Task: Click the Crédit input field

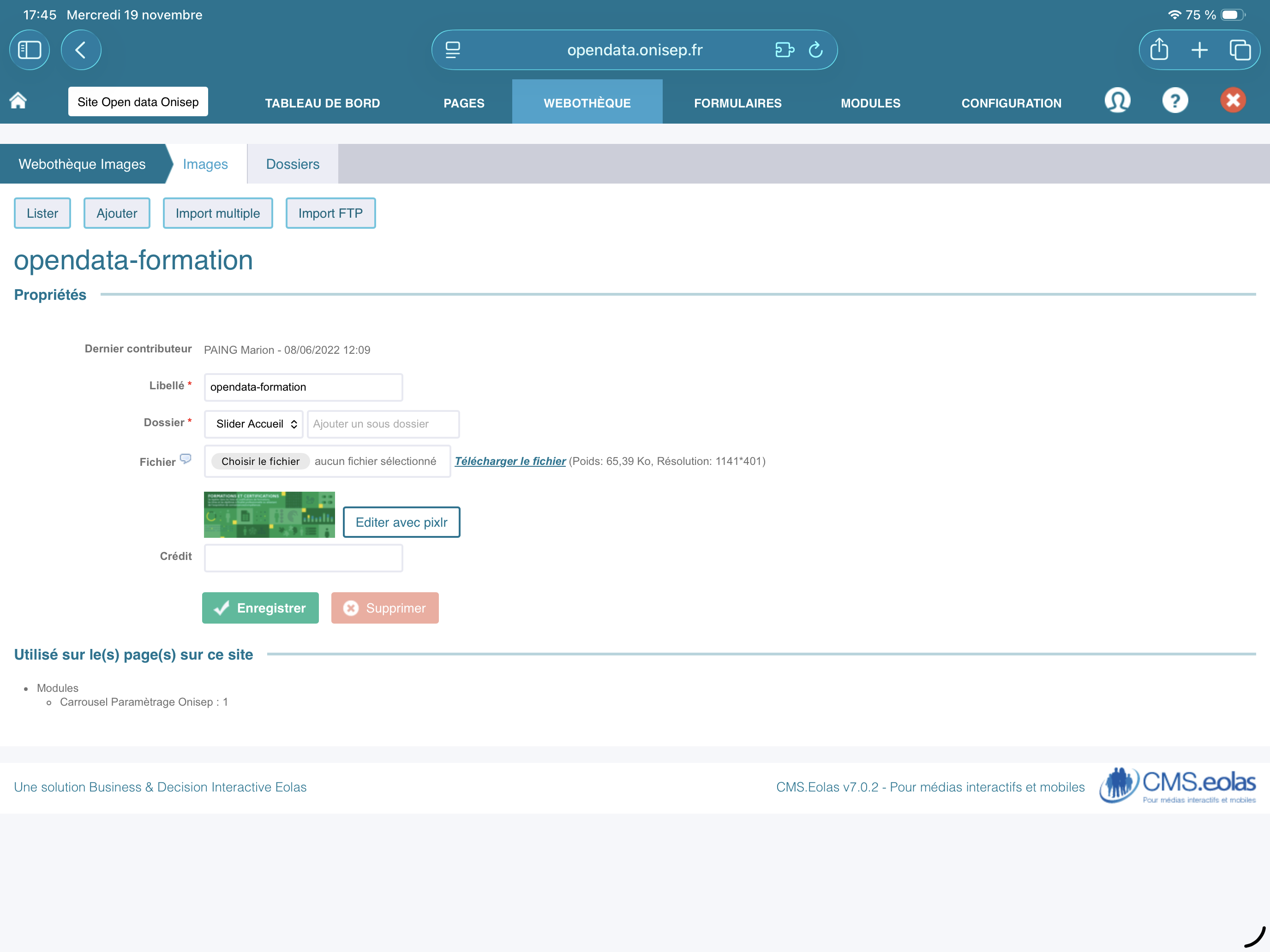Action: (303, 558)
